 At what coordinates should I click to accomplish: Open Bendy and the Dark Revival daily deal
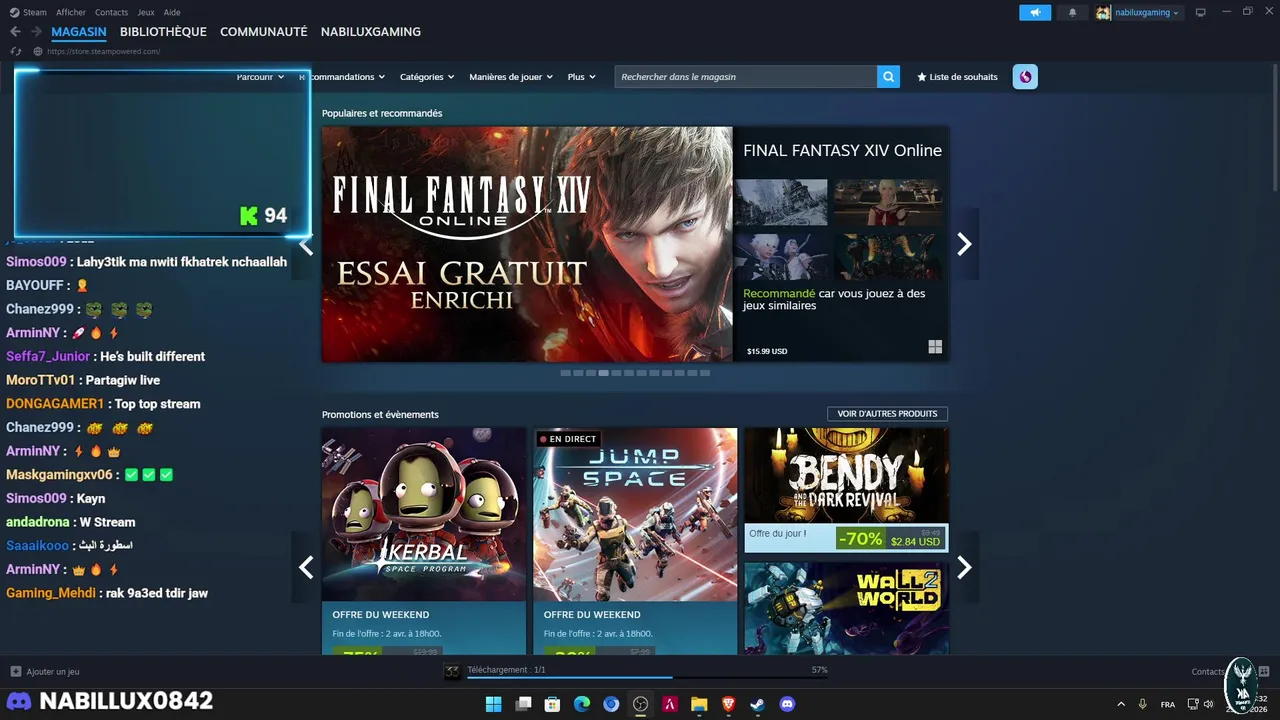pos(846,490)
